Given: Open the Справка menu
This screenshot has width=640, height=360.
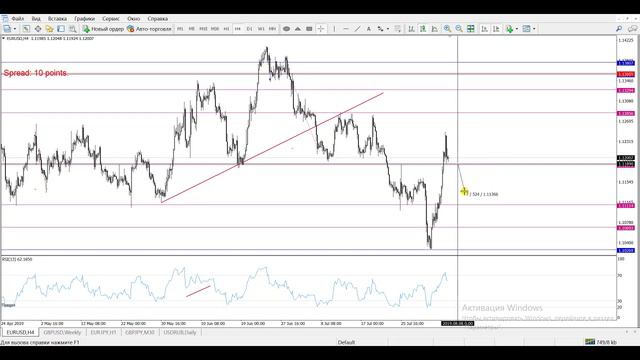Looking at the screenshot, I should click(x=158, y=19).
